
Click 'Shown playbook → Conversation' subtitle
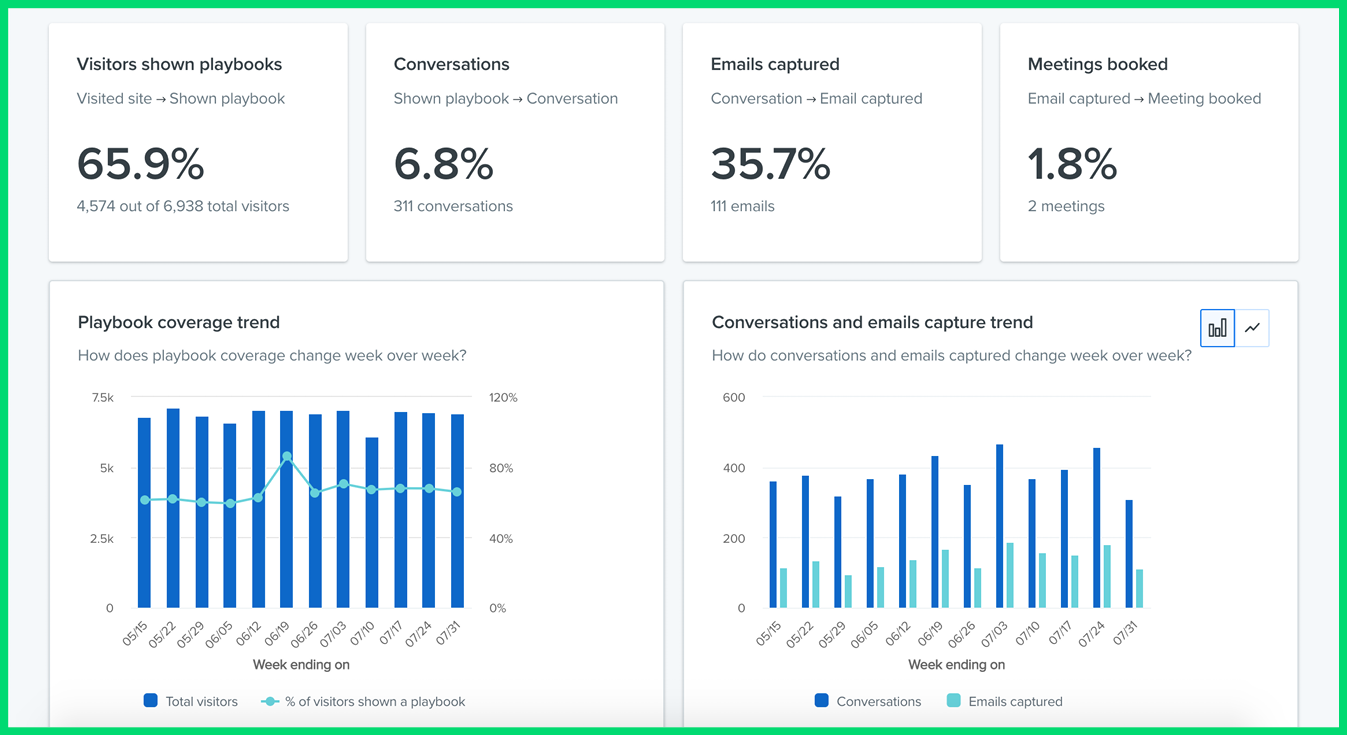(x=506, y=98)
